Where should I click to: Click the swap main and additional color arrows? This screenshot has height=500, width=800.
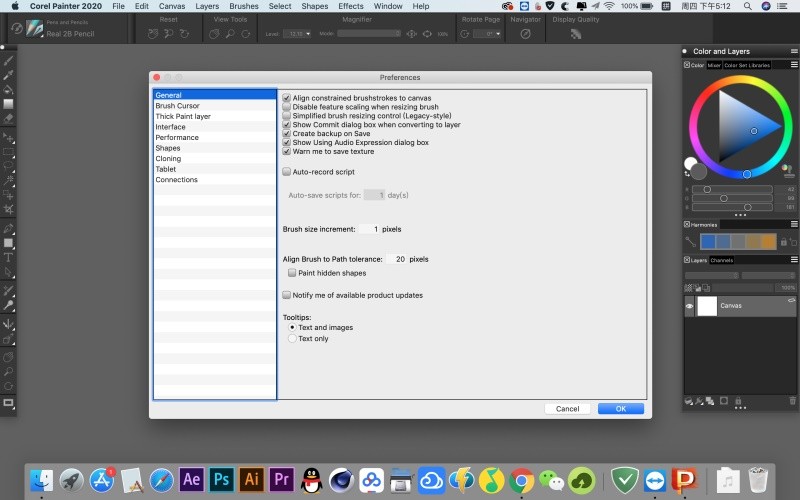(x=687, y=174)
